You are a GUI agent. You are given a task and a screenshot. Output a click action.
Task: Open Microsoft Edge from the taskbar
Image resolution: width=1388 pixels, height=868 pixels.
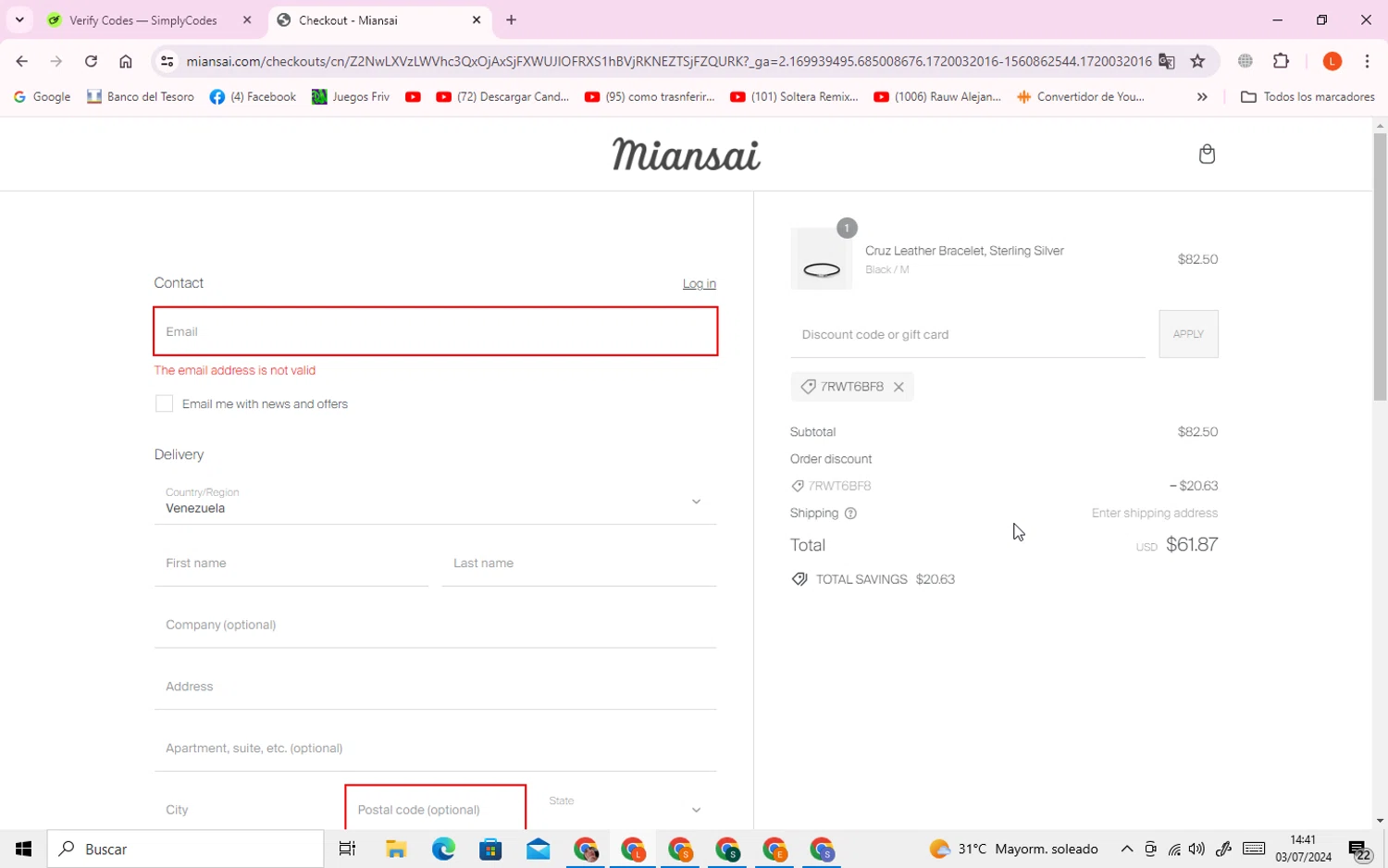pyautogui.click(x=443, y=849)
